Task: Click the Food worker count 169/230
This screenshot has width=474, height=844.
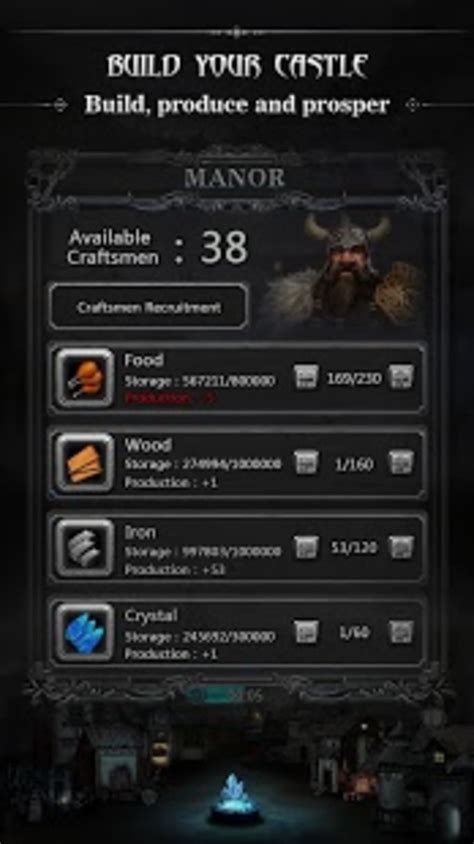Action: coord(353,378)
